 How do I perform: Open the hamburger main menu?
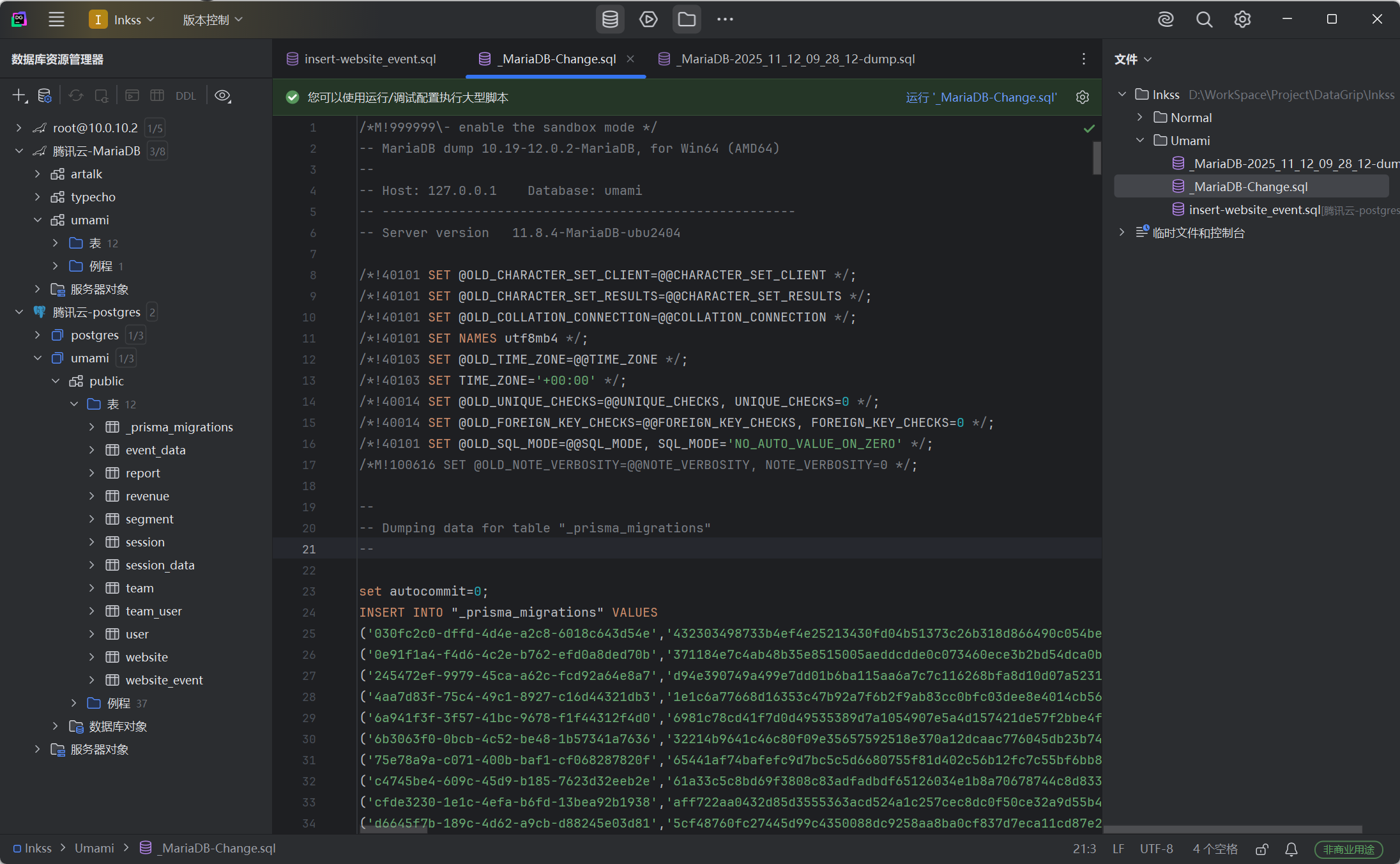click(x=56, y=19)
